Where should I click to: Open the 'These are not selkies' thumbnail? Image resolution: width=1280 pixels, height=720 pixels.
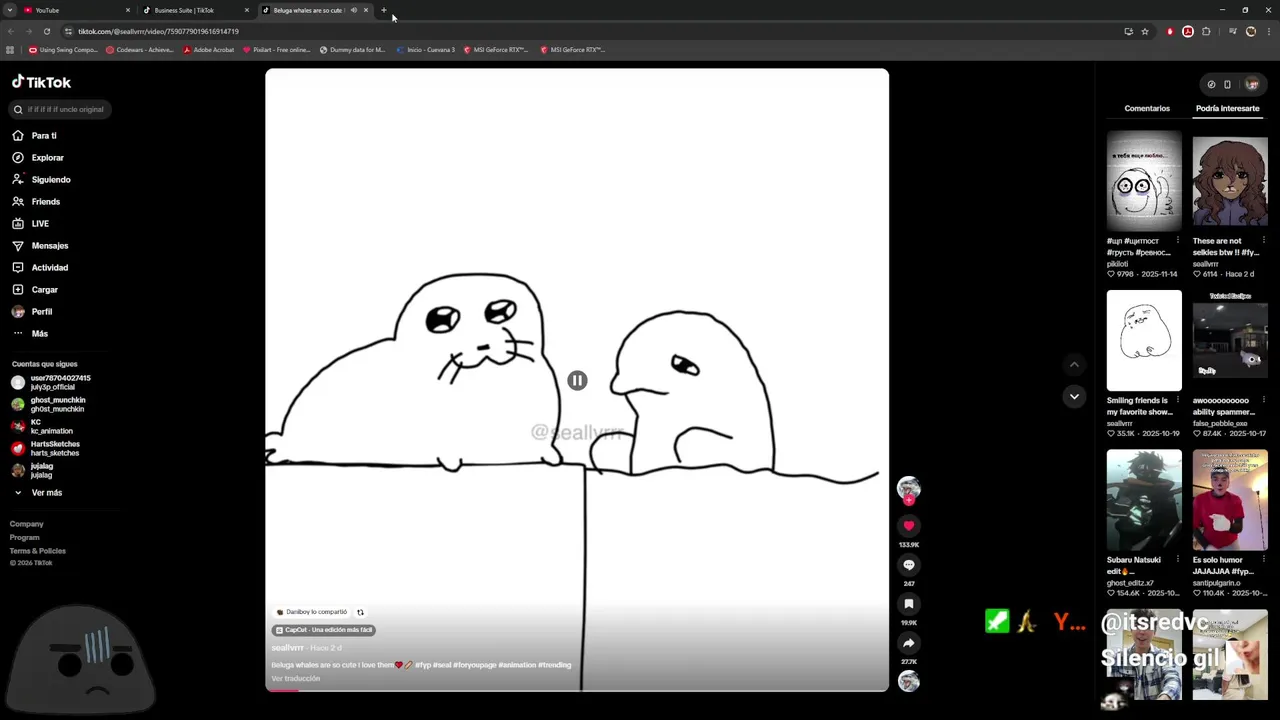[x=1229, y=181]
